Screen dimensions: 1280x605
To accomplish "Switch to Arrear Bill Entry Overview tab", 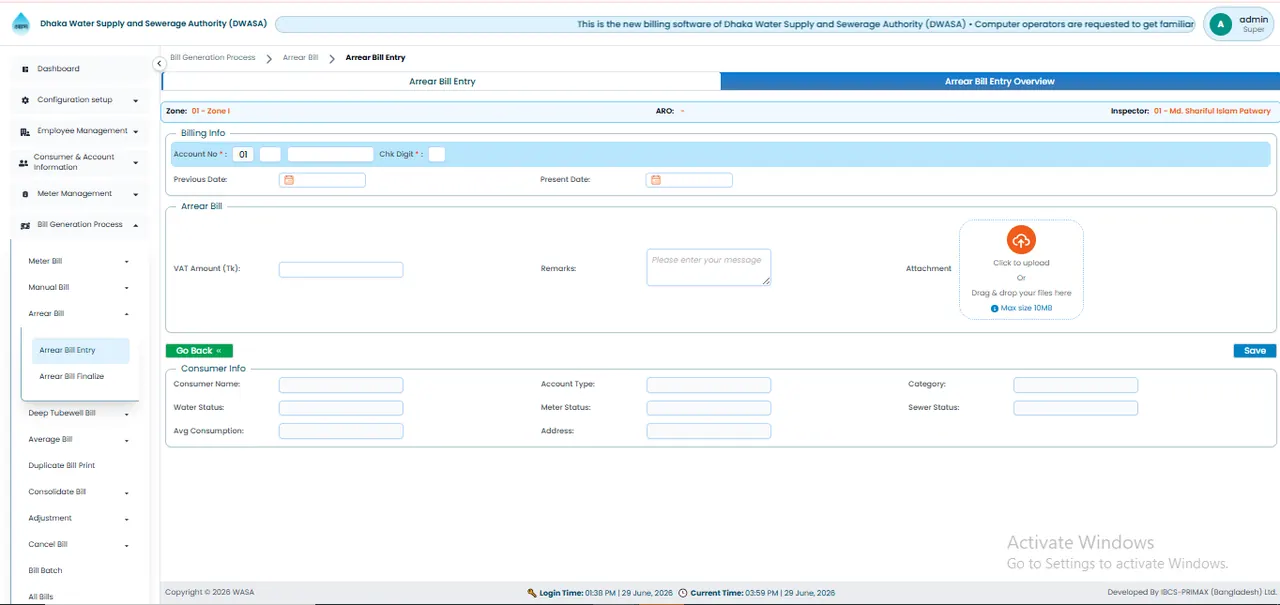I will coord(999,81).
